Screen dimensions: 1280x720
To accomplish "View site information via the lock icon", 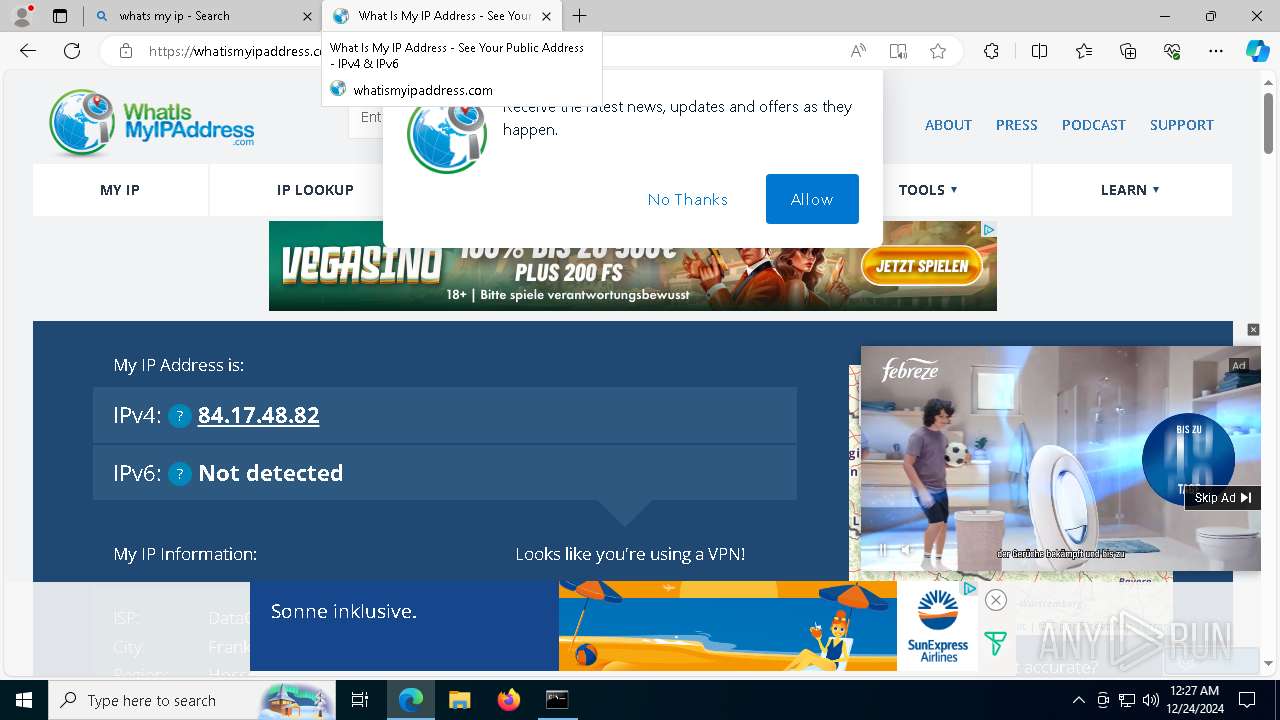I will (x=125, y=51).
